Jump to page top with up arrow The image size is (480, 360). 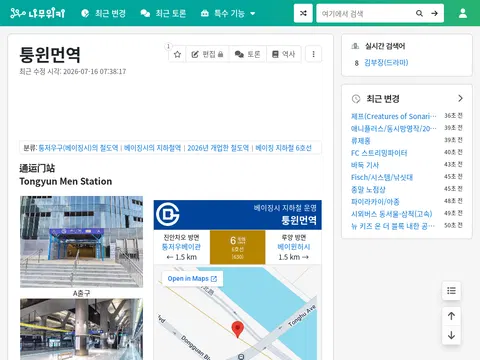[x=451, y=316]
